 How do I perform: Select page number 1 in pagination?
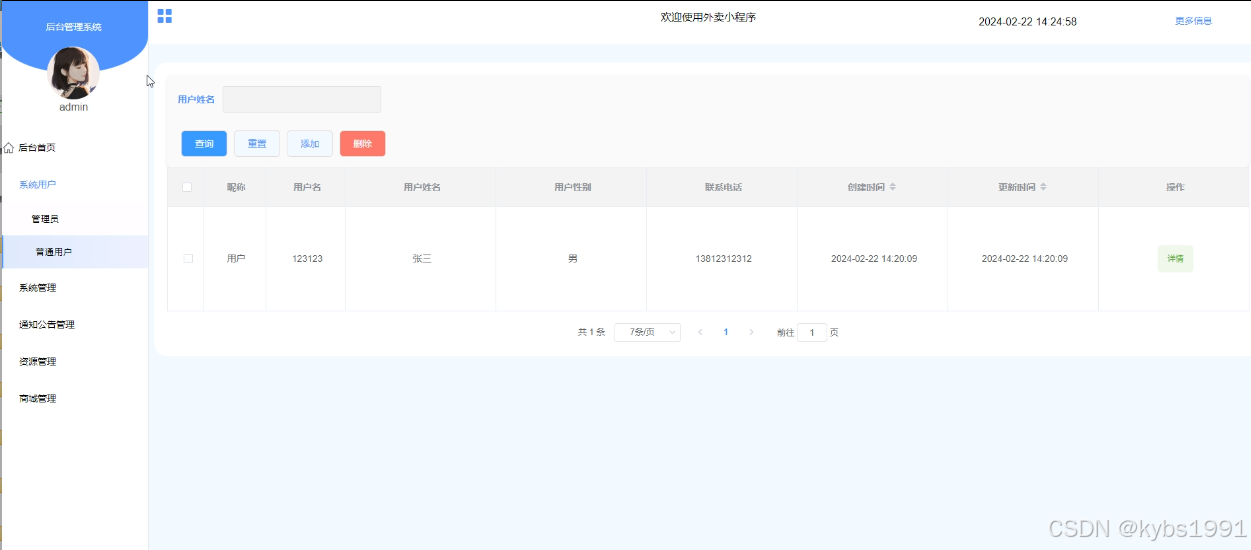click(726, 332)
